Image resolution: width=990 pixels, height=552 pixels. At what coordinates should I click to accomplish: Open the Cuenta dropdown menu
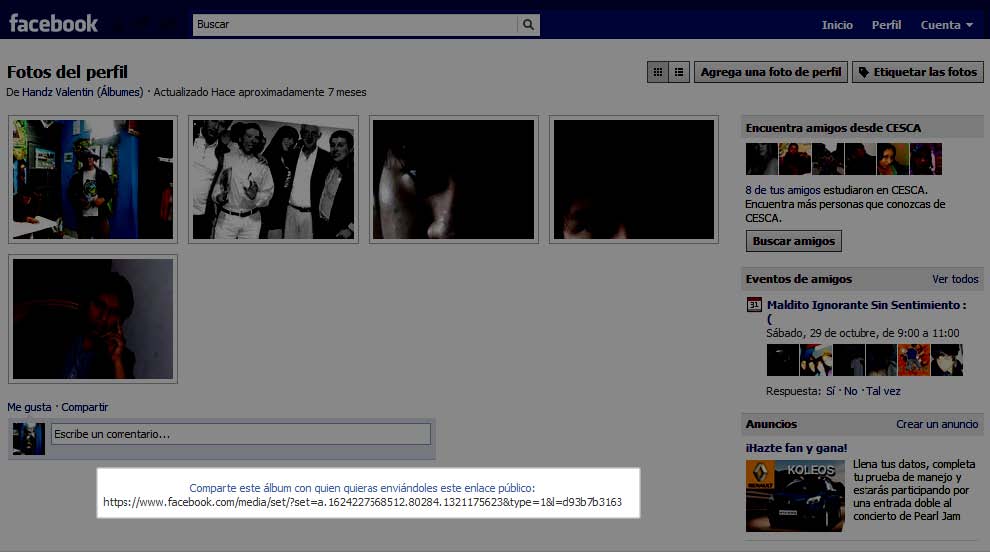click(946, 25)
